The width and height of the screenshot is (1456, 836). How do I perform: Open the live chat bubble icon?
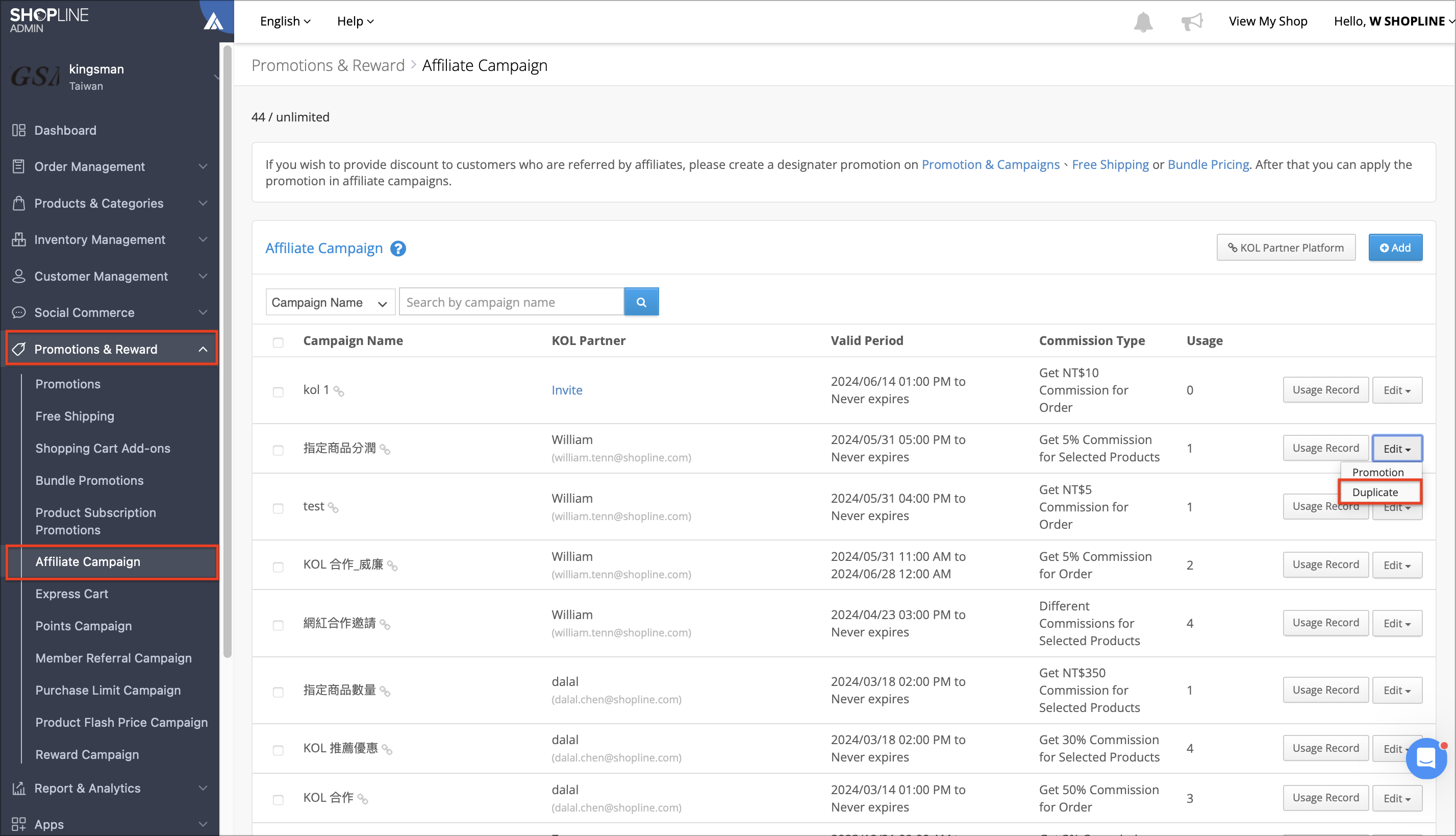tap(1425, 758)
